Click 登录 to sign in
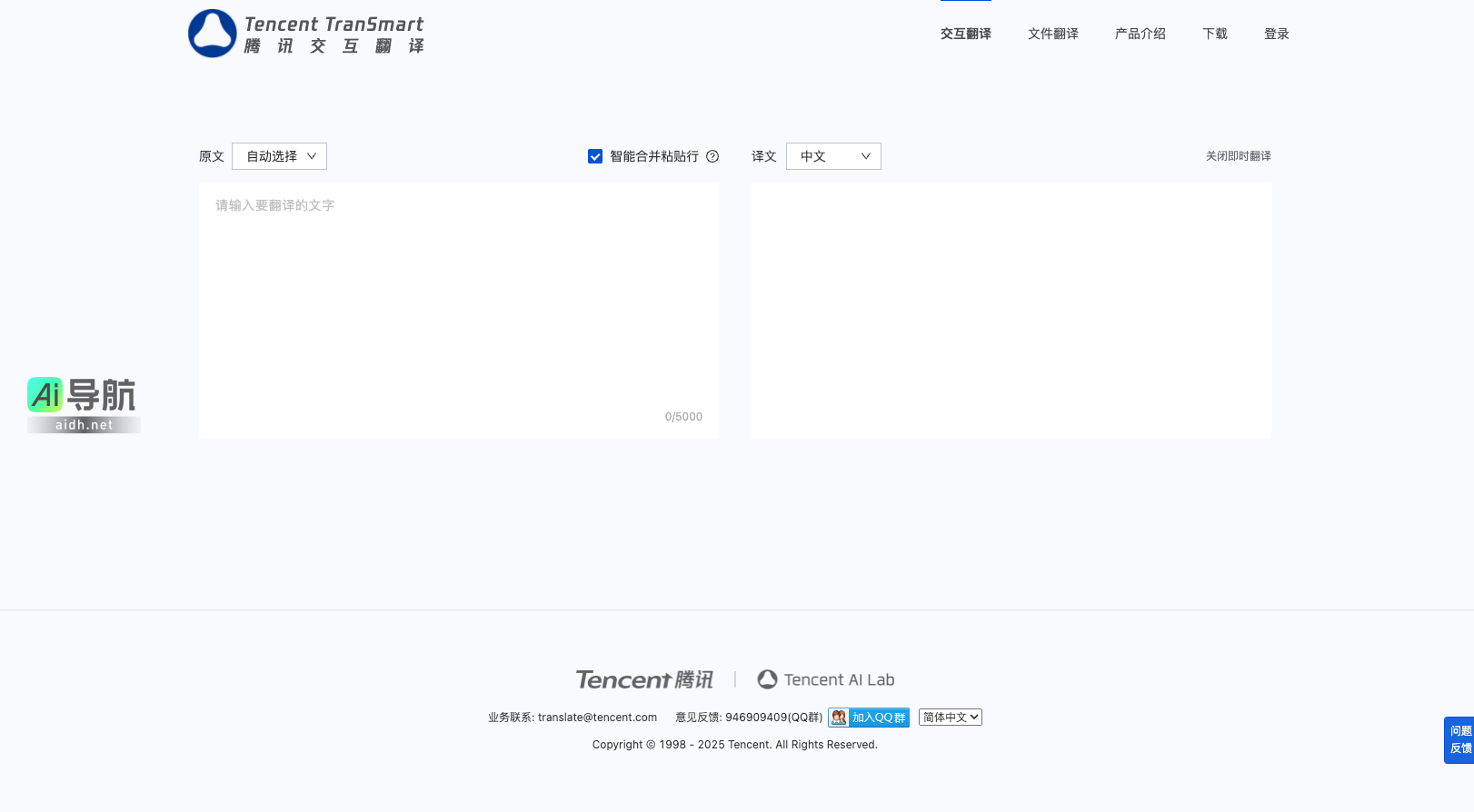 pyautogui.click(x=1276, y=34)
